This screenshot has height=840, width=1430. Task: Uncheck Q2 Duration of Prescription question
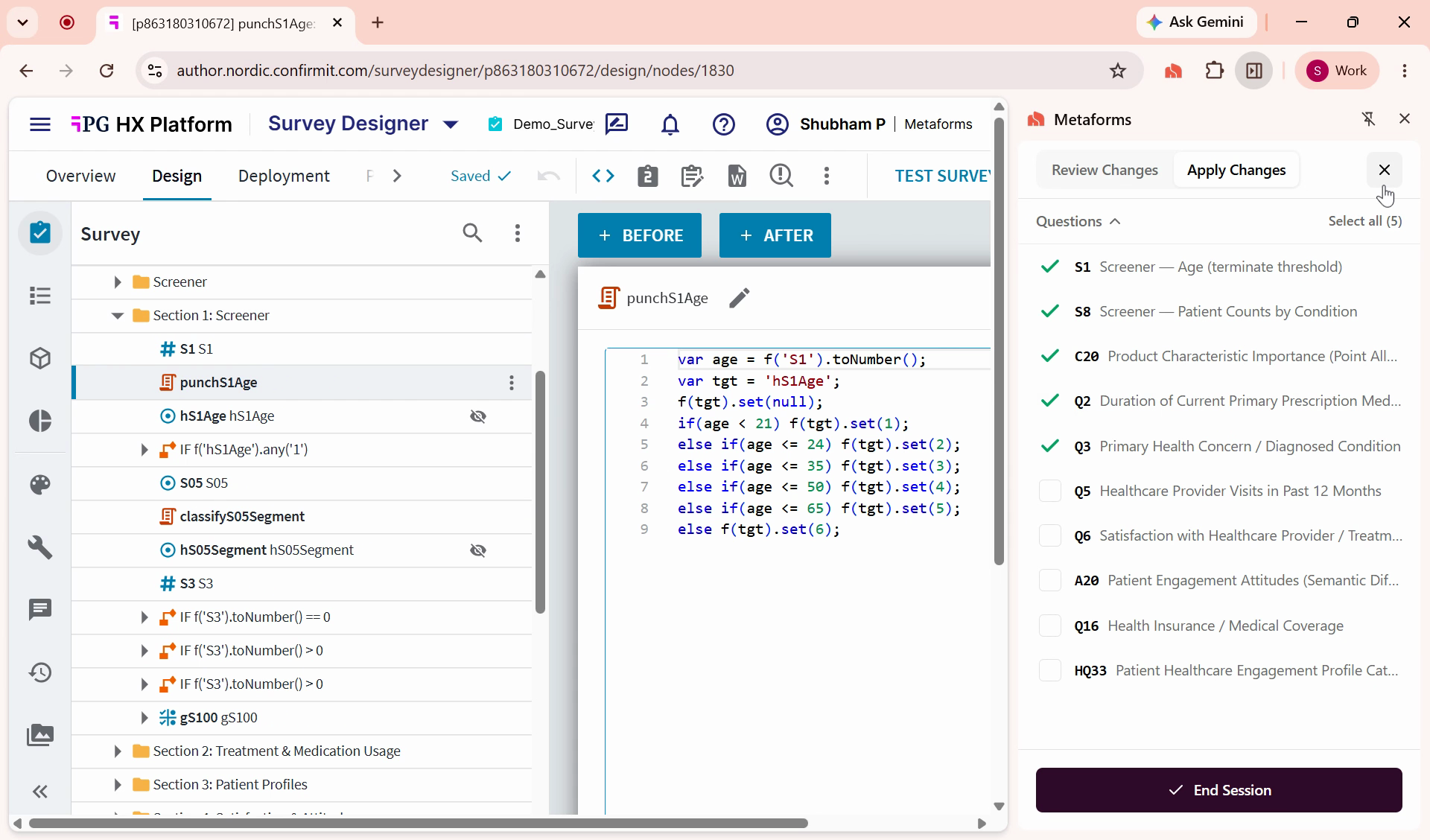tap(1050, 401)
